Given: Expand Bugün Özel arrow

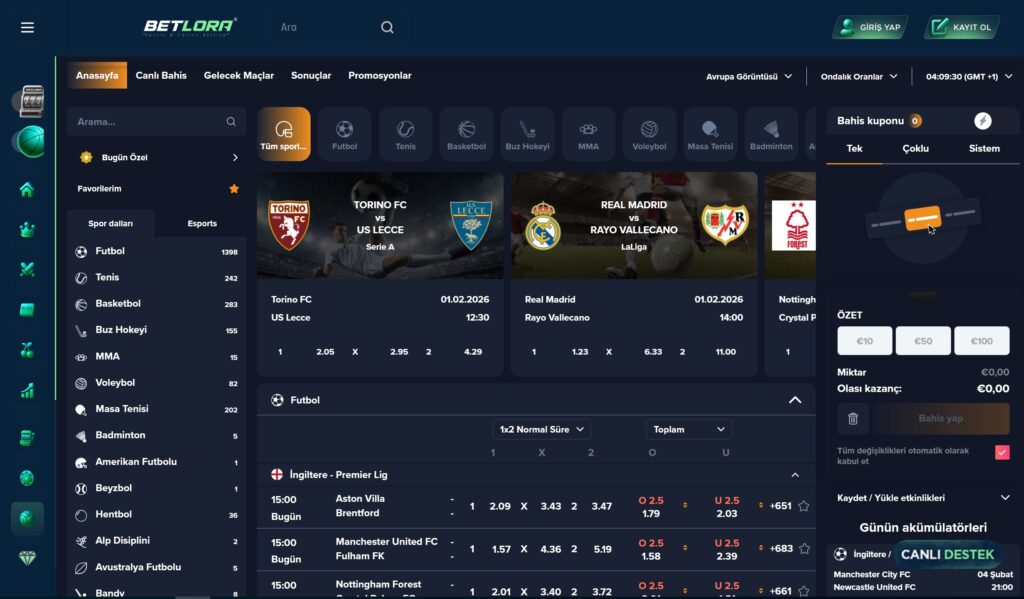Looking at the screenshot, I should pyautogui.click(x=235, y=157).
